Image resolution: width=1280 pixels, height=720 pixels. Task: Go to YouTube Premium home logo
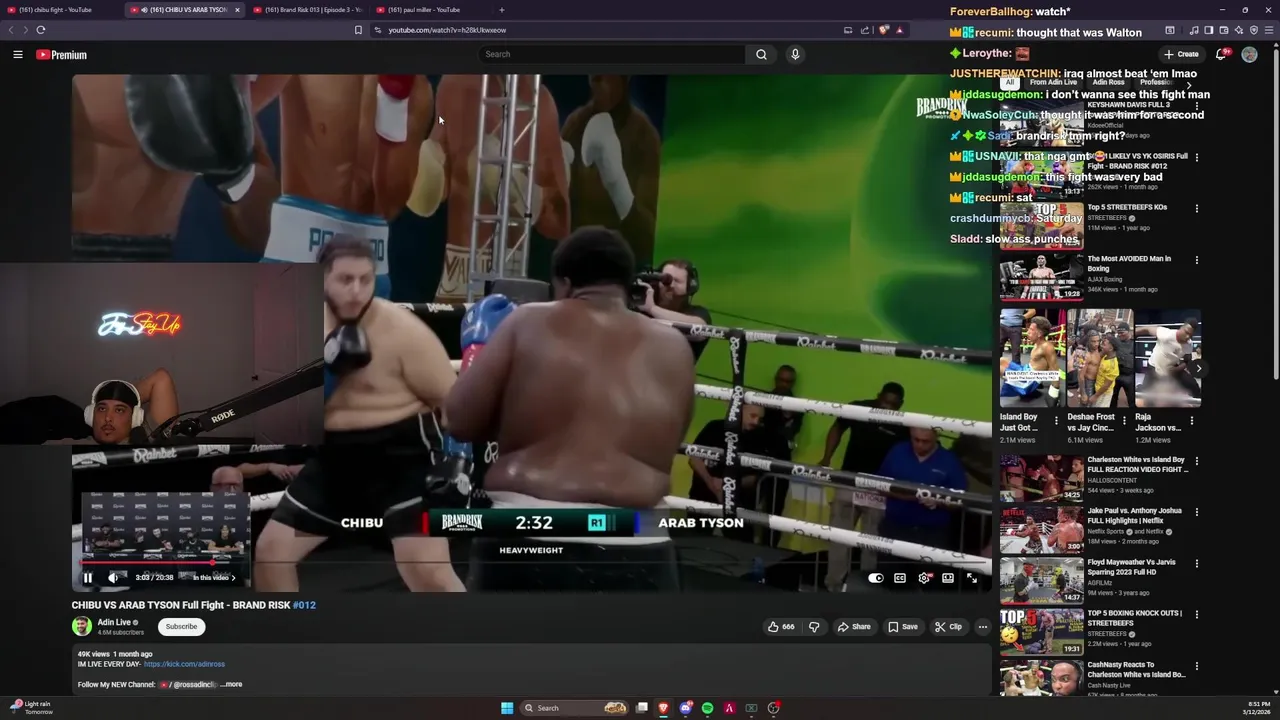click(x=62, y=55)
